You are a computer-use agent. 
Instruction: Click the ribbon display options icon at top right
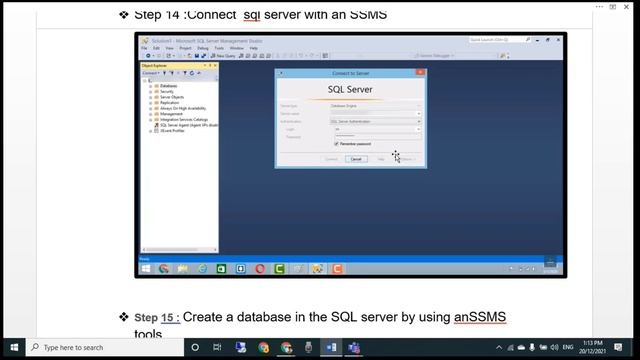[x=613, y=7]
